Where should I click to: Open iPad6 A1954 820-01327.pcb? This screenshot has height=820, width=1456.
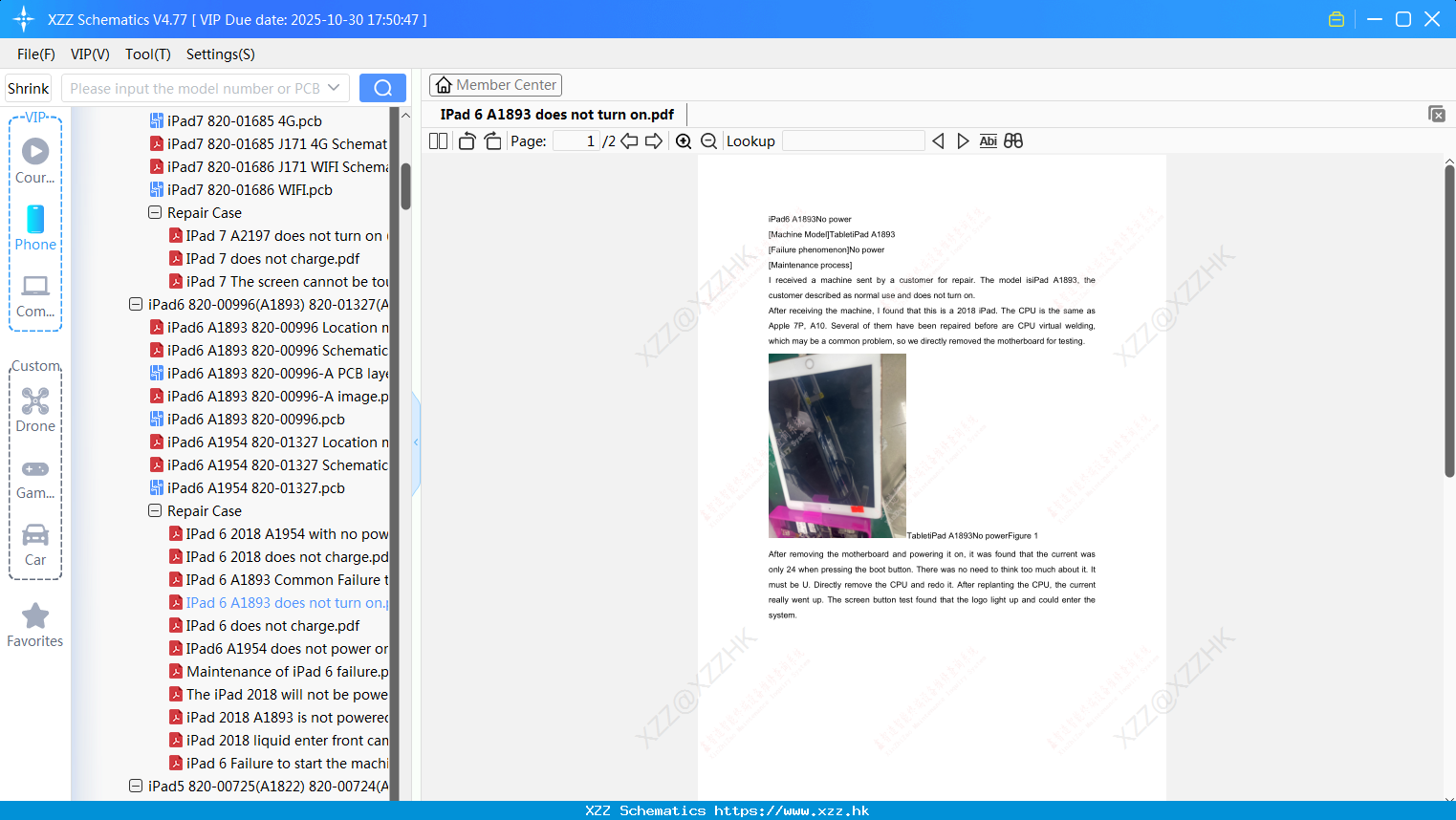(x=248, y=488)
